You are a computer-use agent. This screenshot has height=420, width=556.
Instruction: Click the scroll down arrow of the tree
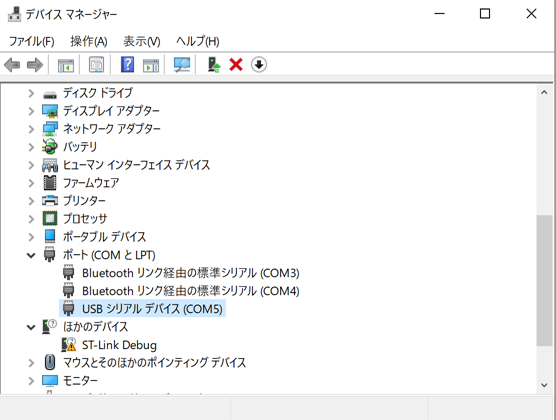point(544,385)
